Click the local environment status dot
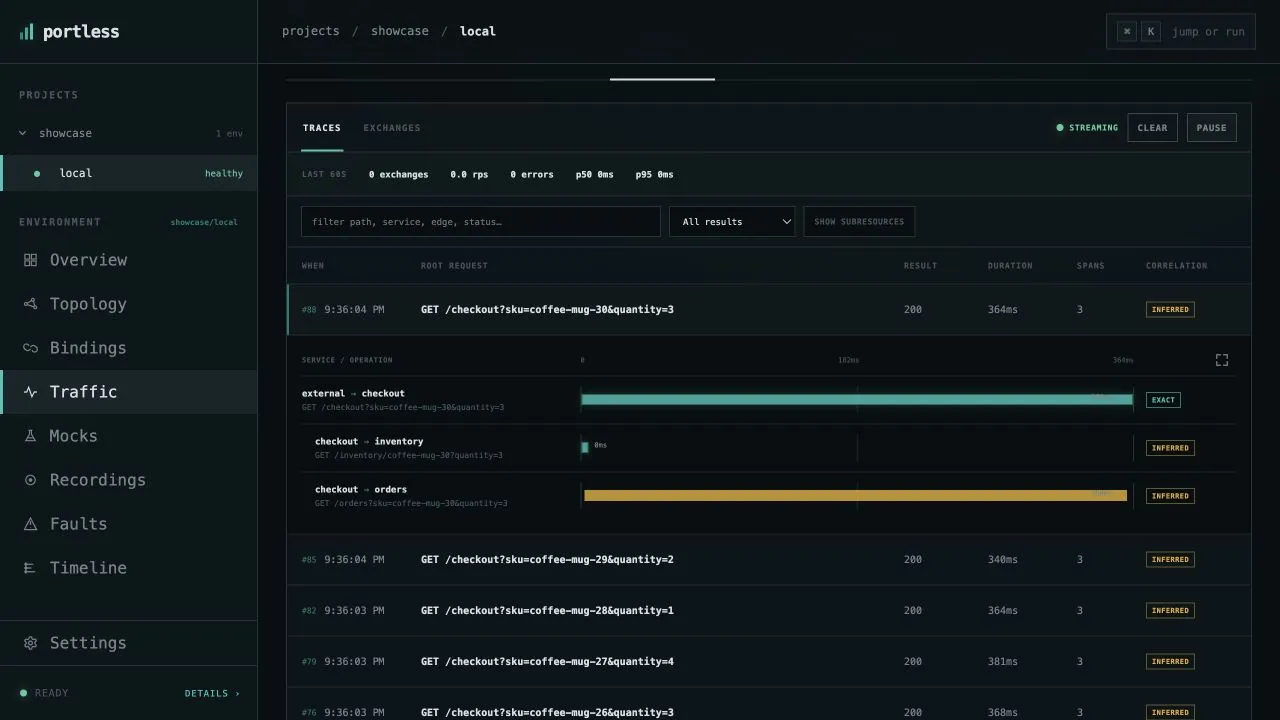This screenshot has width=1280, height=720. tap(37, 173)
